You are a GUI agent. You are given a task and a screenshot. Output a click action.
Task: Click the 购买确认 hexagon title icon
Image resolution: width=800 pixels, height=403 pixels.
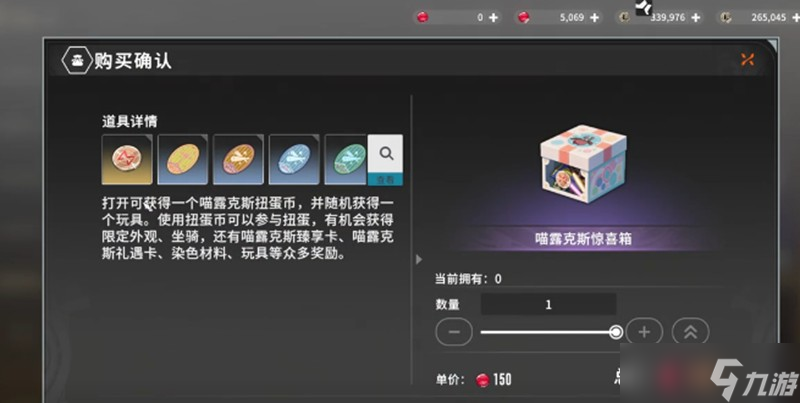(x=74, y=60)
